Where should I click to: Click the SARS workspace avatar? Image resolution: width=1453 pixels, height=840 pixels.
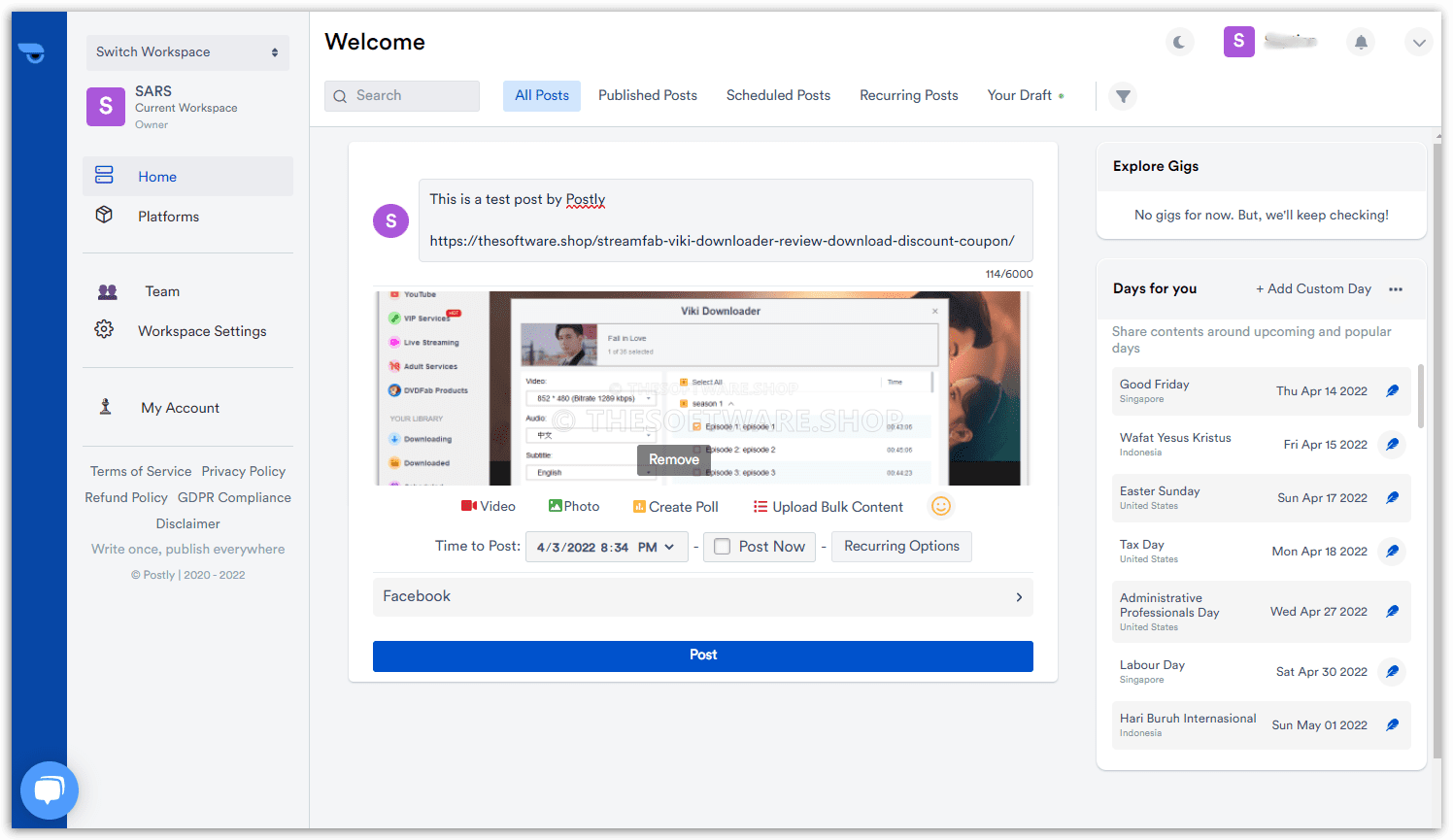tap(106, 107)
